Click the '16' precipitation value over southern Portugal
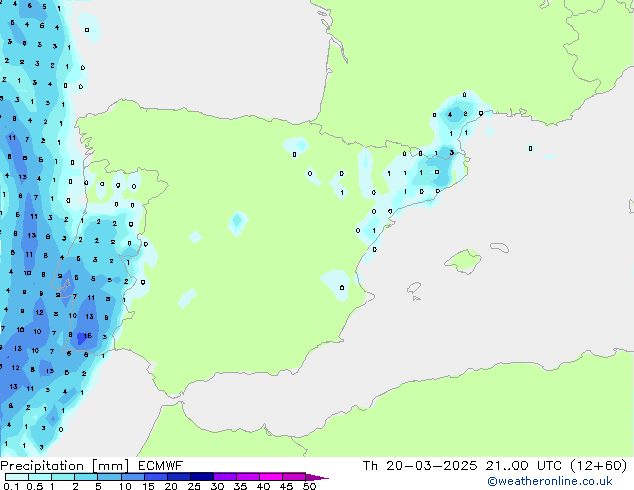The height and width of the screenshot is (490, 634). (88, 336)
